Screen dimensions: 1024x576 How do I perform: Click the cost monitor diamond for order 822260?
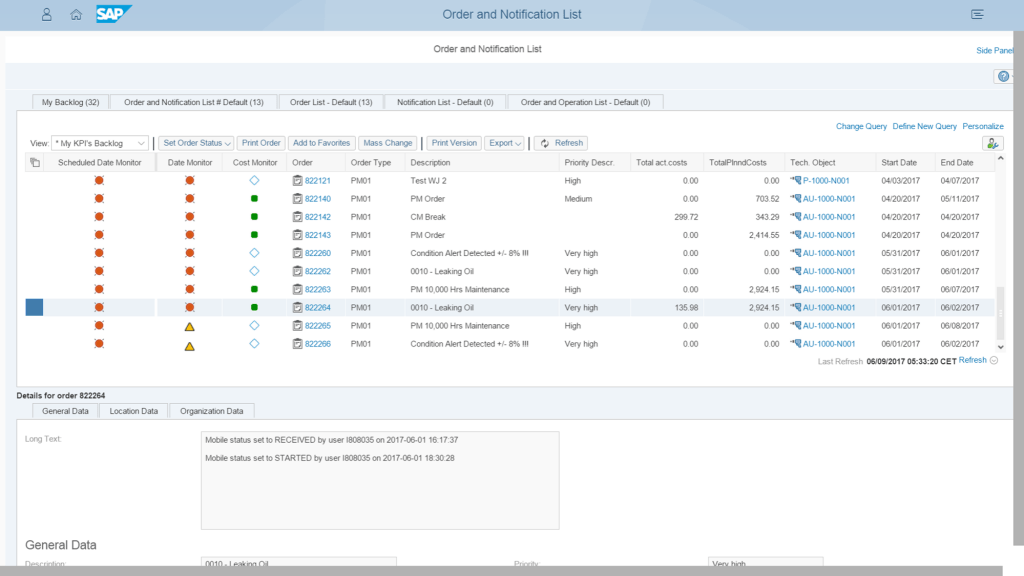click(x=255, y=253)
